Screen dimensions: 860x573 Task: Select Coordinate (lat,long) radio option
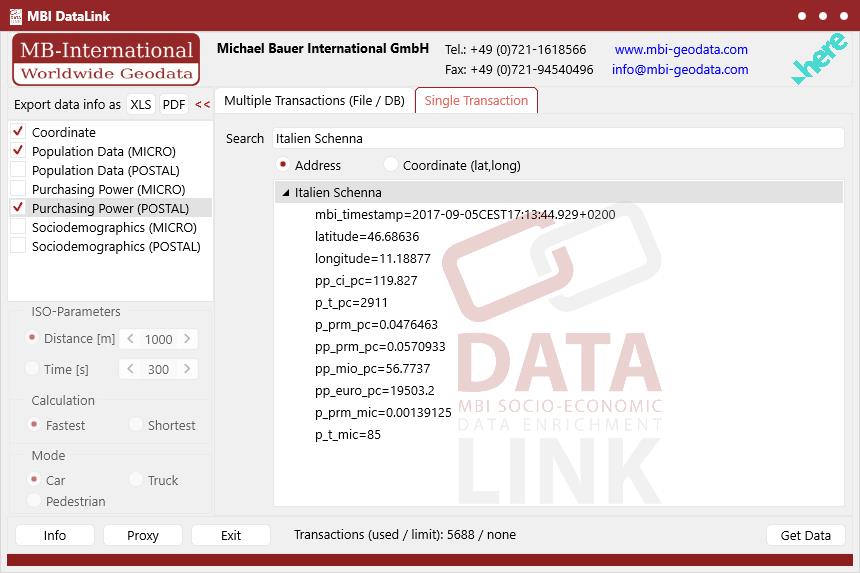(x=391, y=165)
